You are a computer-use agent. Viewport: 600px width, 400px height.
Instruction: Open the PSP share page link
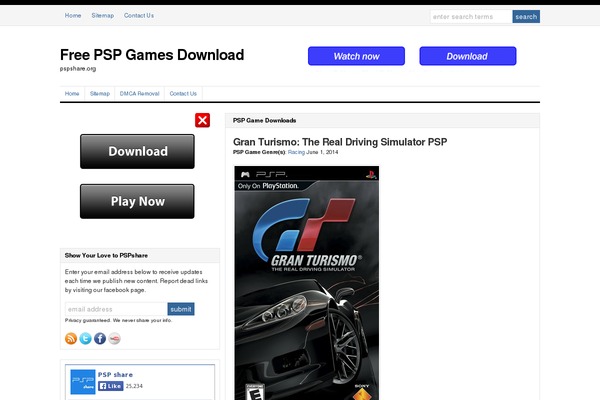pos(115,374)
